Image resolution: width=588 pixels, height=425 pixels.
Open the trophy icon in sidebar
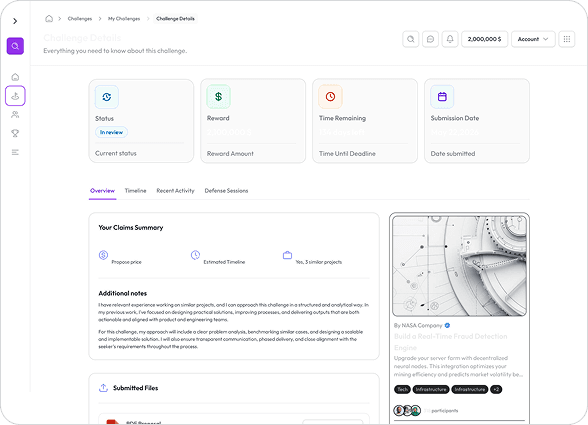(15, 133)
